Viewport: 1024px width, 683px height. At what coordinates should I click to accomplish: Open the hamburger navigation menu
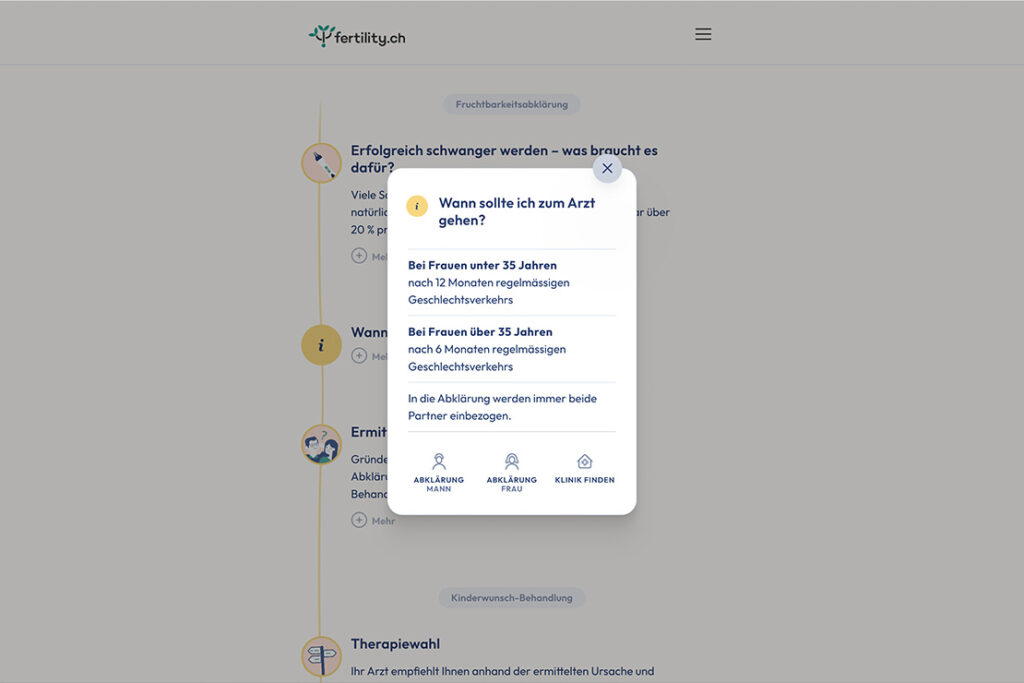click(703, 34)
